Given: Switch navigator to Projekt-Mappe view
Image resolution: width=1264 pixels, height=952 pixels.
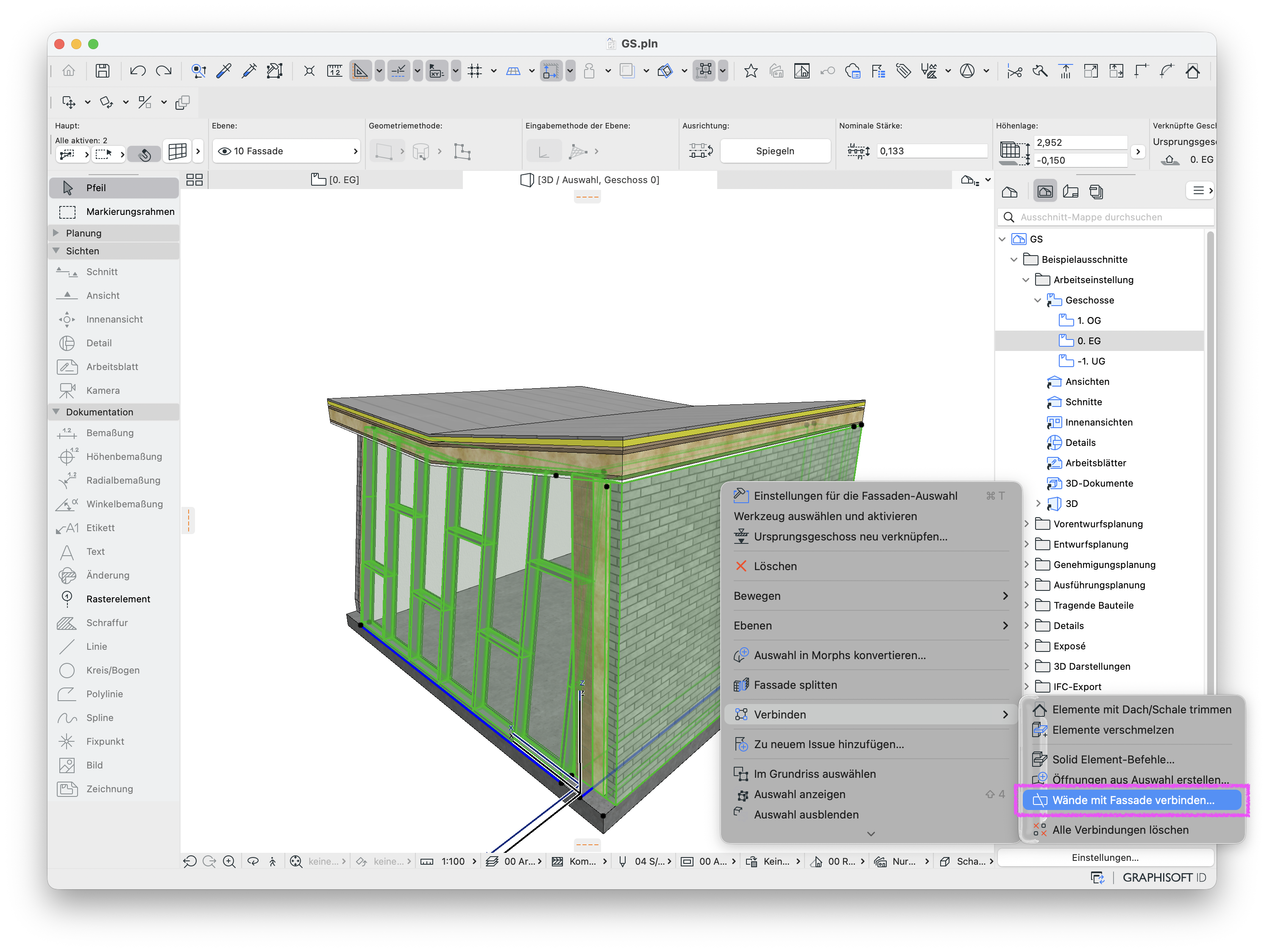Looking at the screenshot, I should pos(1010,192).
